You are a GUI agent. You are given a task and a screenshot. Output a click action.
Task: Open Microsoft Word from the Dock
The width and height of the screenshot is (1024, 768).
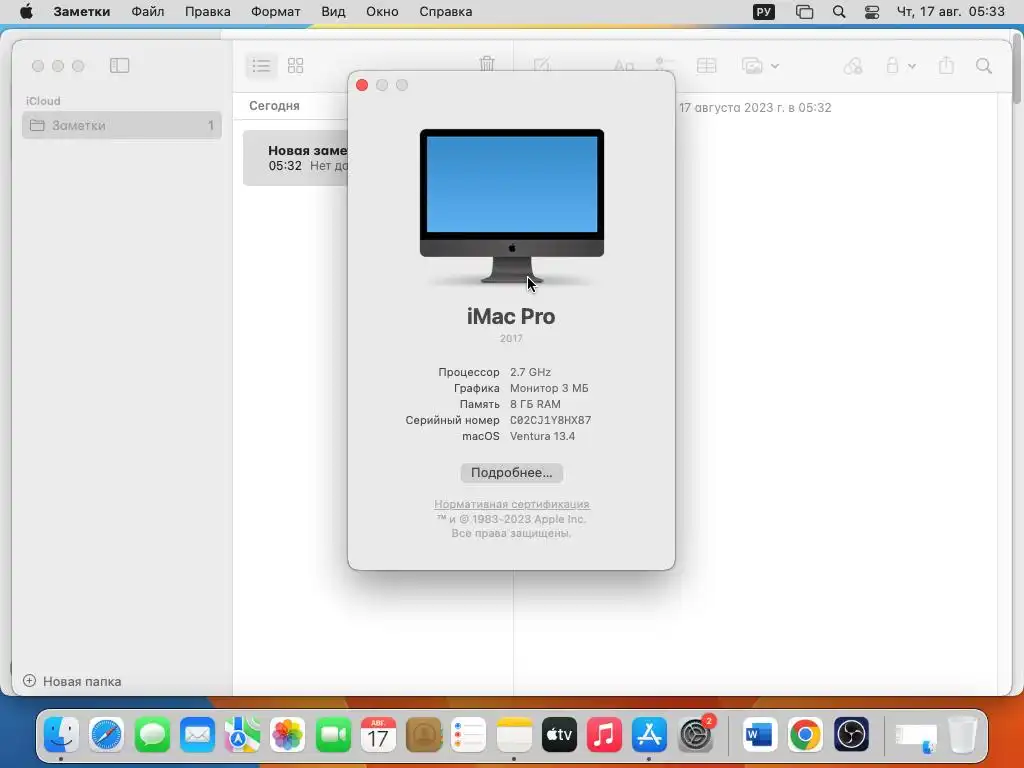[760, 735]
